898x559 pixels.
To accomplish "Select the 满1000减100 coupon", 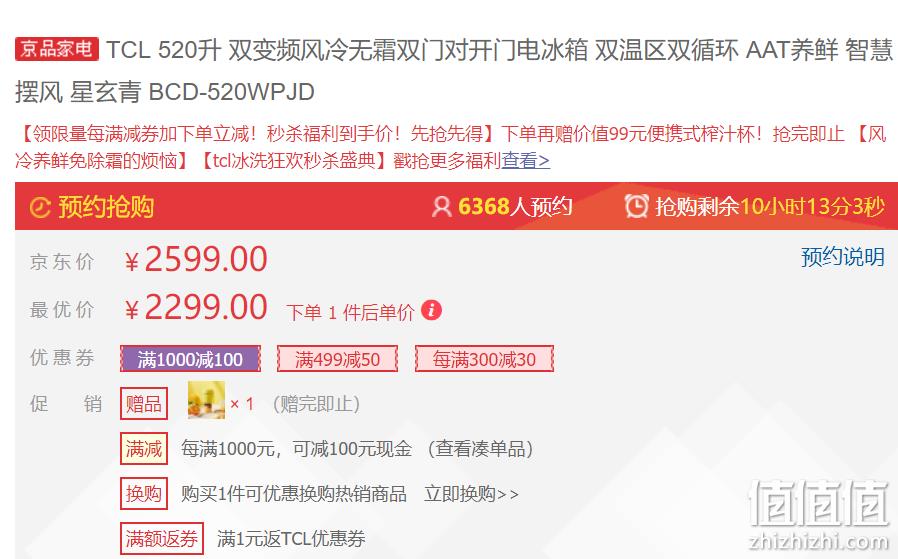I will tap(190, 359).
